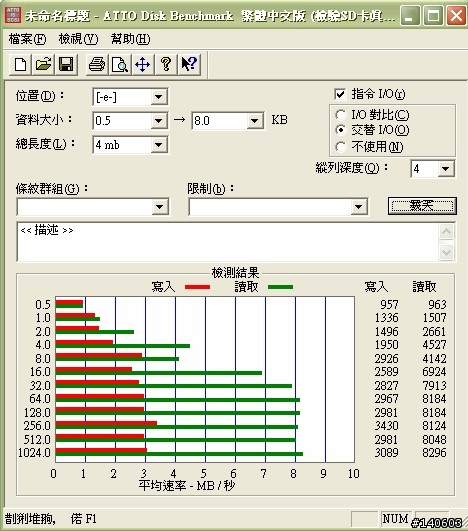Click the four-way arrows move icon

143,64
